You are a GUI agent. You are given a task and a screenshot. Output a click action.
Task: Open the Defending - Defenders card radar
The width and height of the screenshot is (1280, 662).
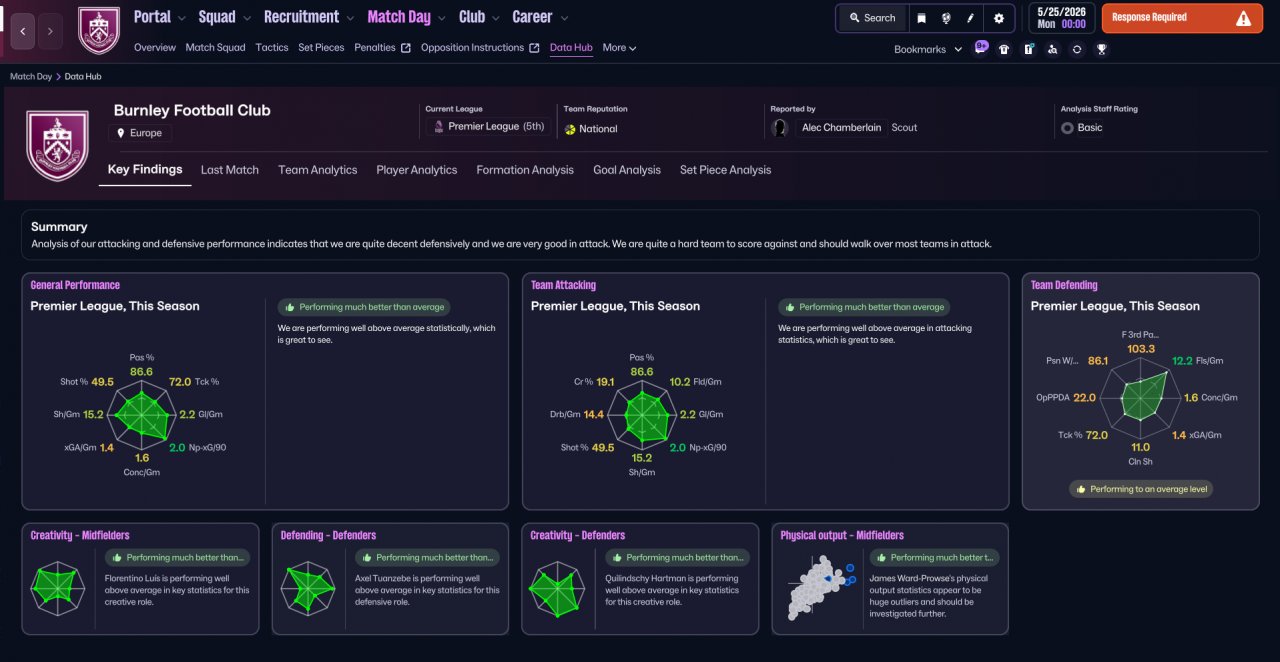tap(307, 587)
